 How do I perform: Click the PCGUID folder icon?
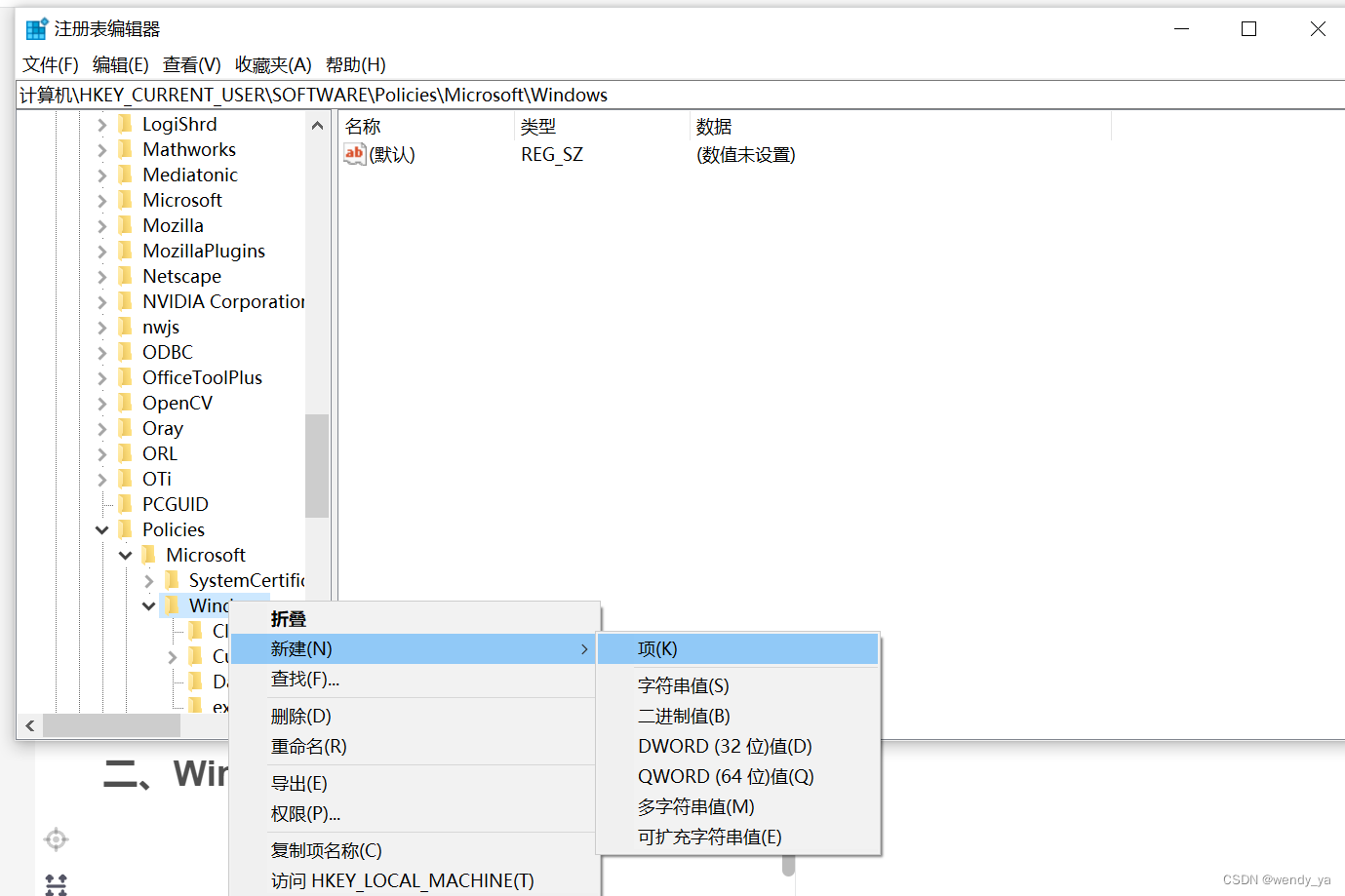point(125,504)
